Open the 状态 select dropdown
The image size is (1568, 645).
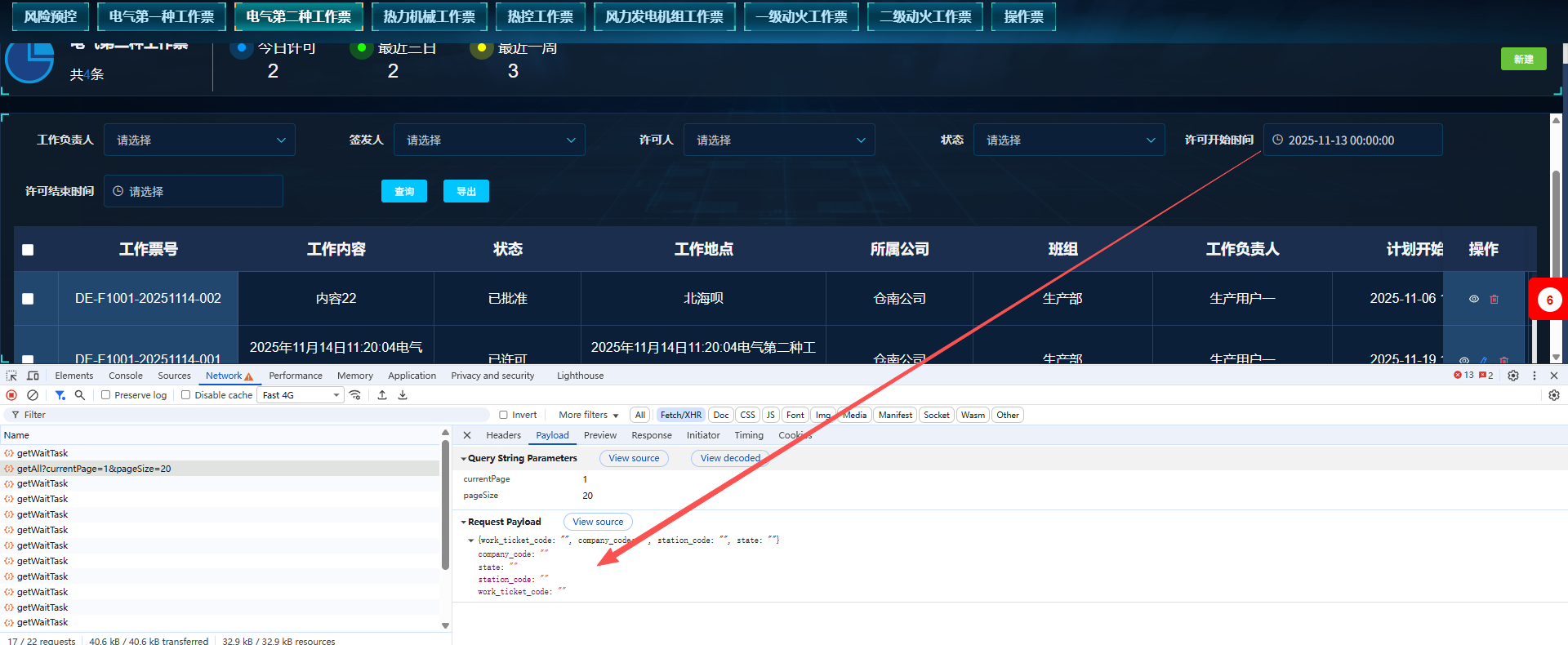click(x=1069, y=140)
